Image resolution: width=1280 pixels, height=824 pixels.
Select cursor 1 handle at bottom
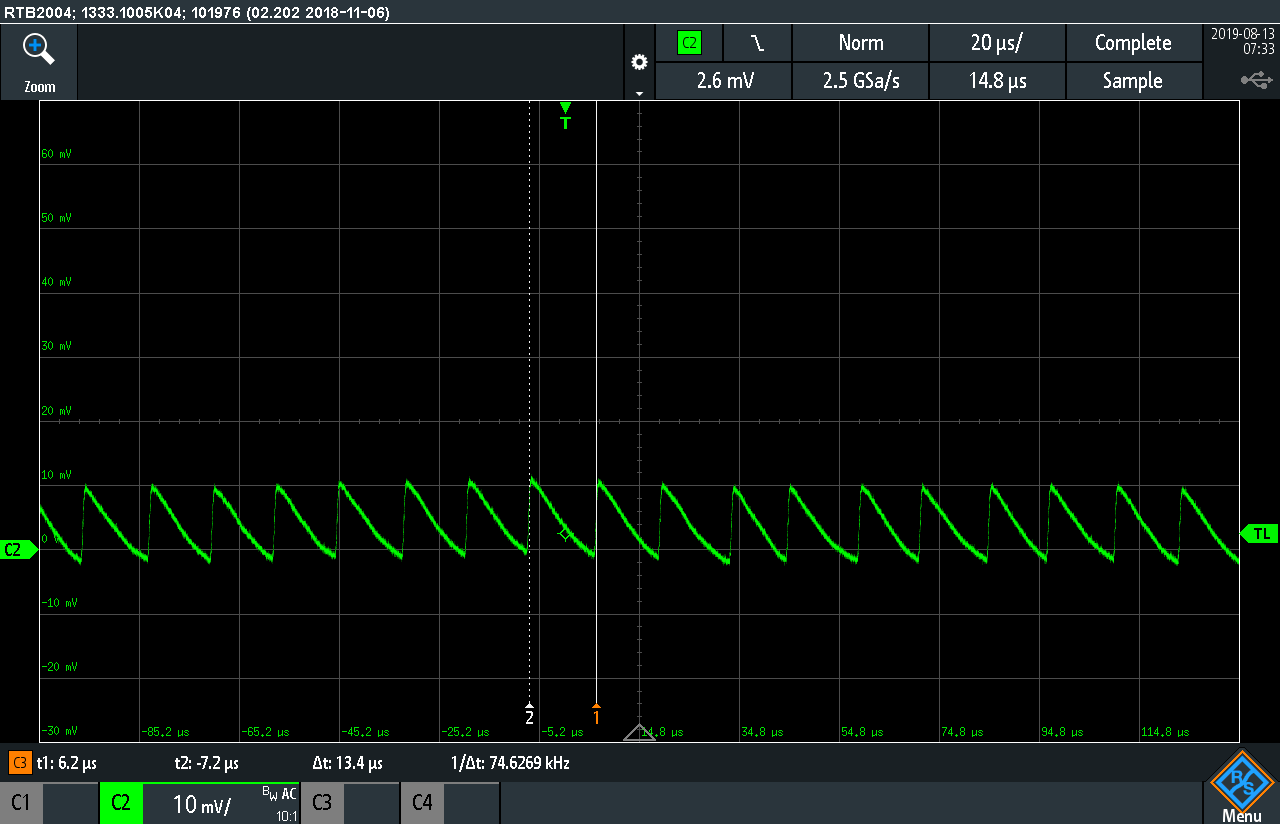pos(596,714)
